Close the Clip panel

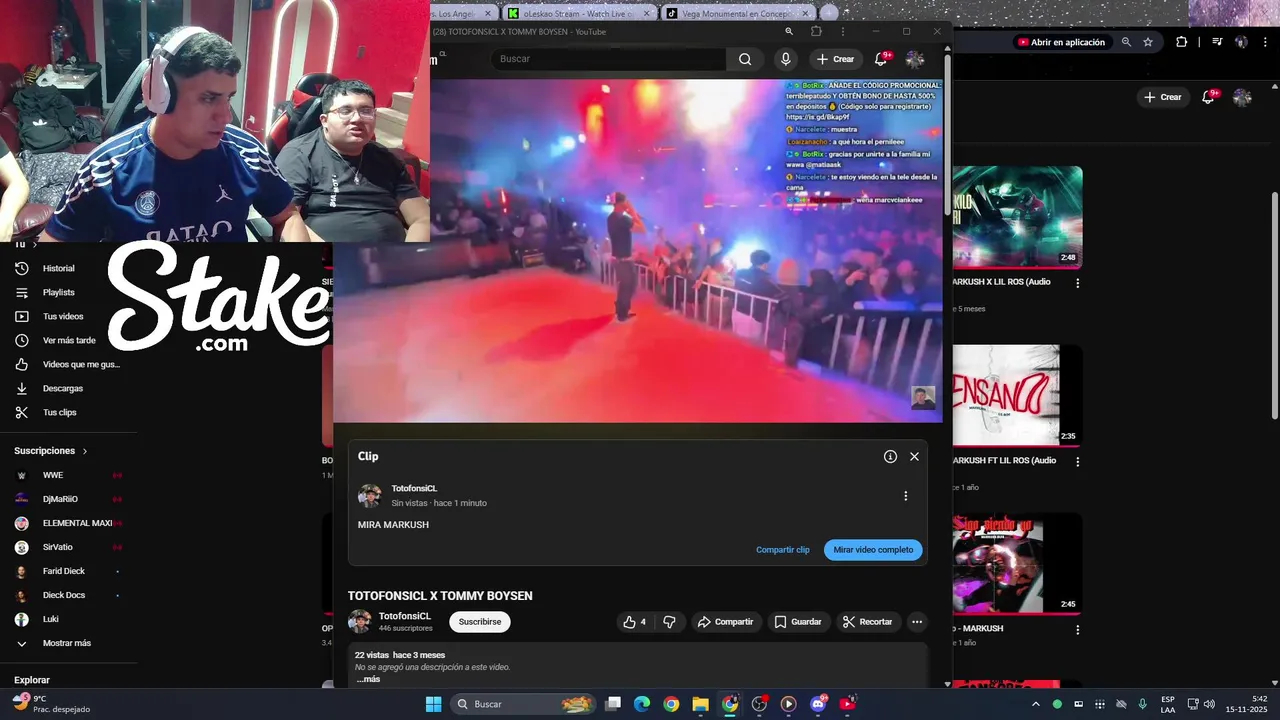(914, 456)
